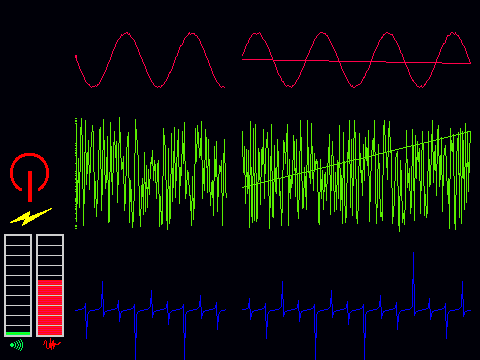Select the right red sine wave plot
Image resolution: width=480 pixels, height=360 pixels.
coord(356,60)
